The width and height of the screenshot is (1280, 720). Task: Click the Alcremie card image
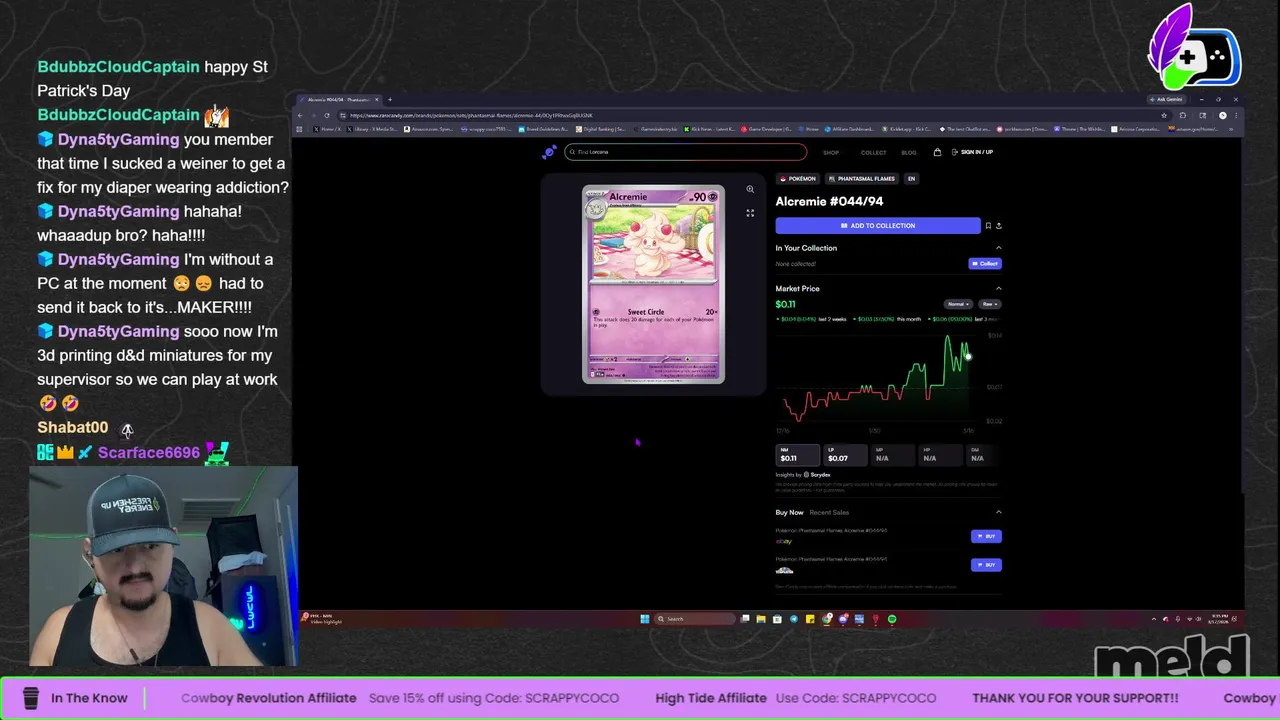[653, 285]
